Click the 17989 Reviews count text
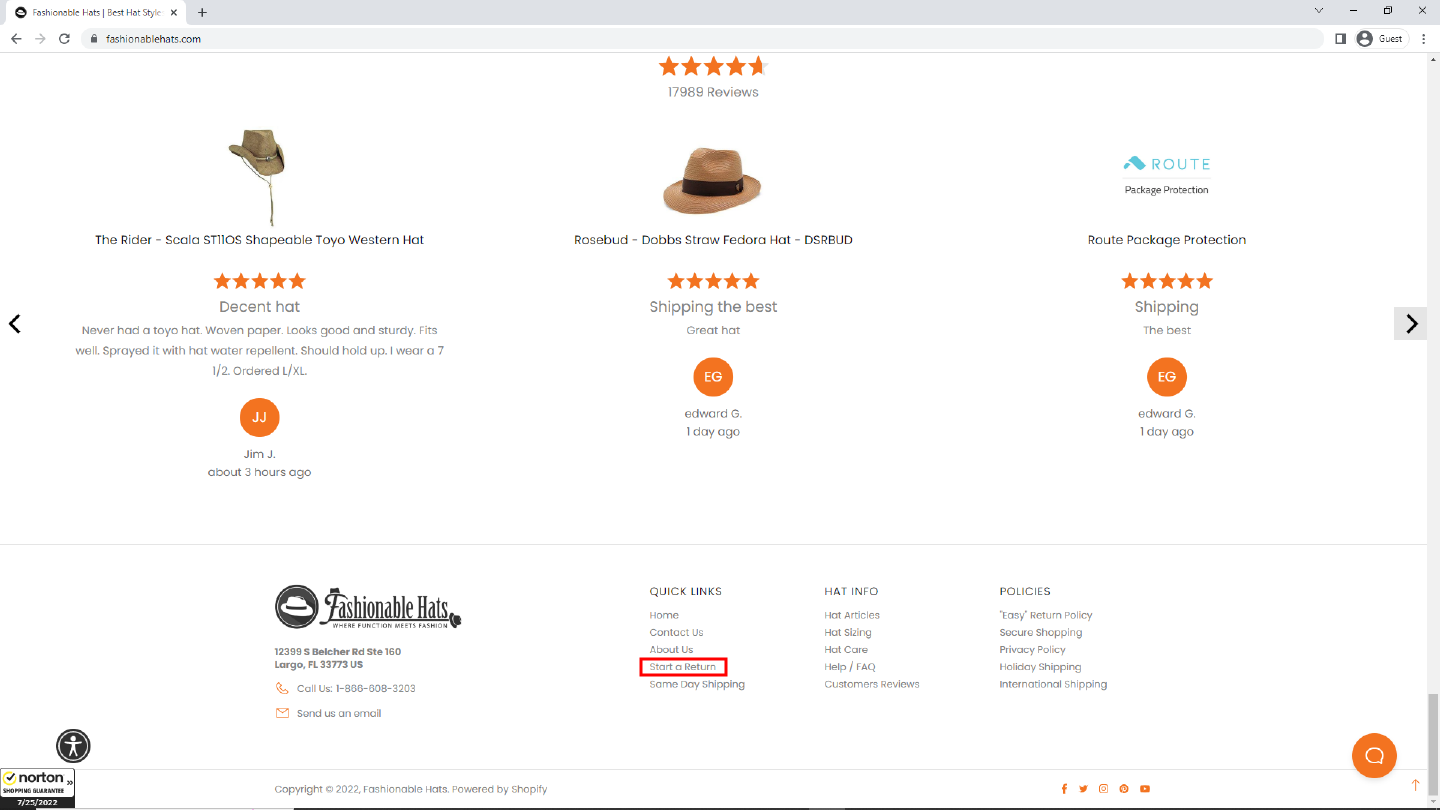The height and width of the screenshot is (810, 1440). pyautogui.click(x=713, y=92)
